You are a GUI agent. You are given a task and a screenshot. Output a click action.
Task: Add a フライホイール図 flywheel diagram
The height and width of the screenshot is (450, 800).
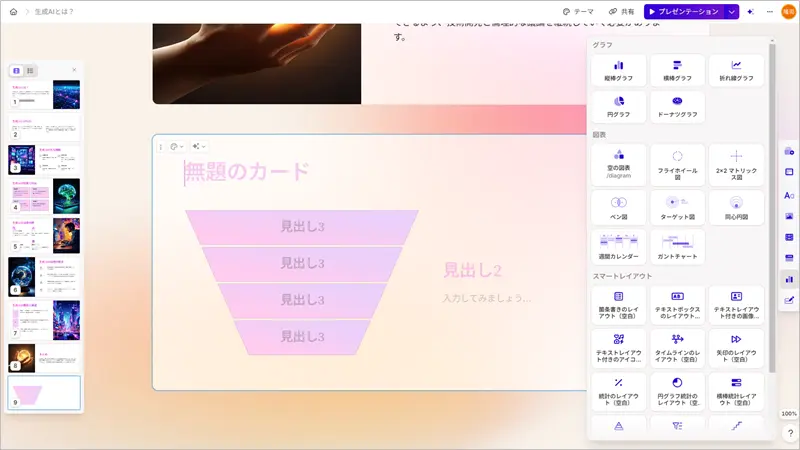coord(677,162)
